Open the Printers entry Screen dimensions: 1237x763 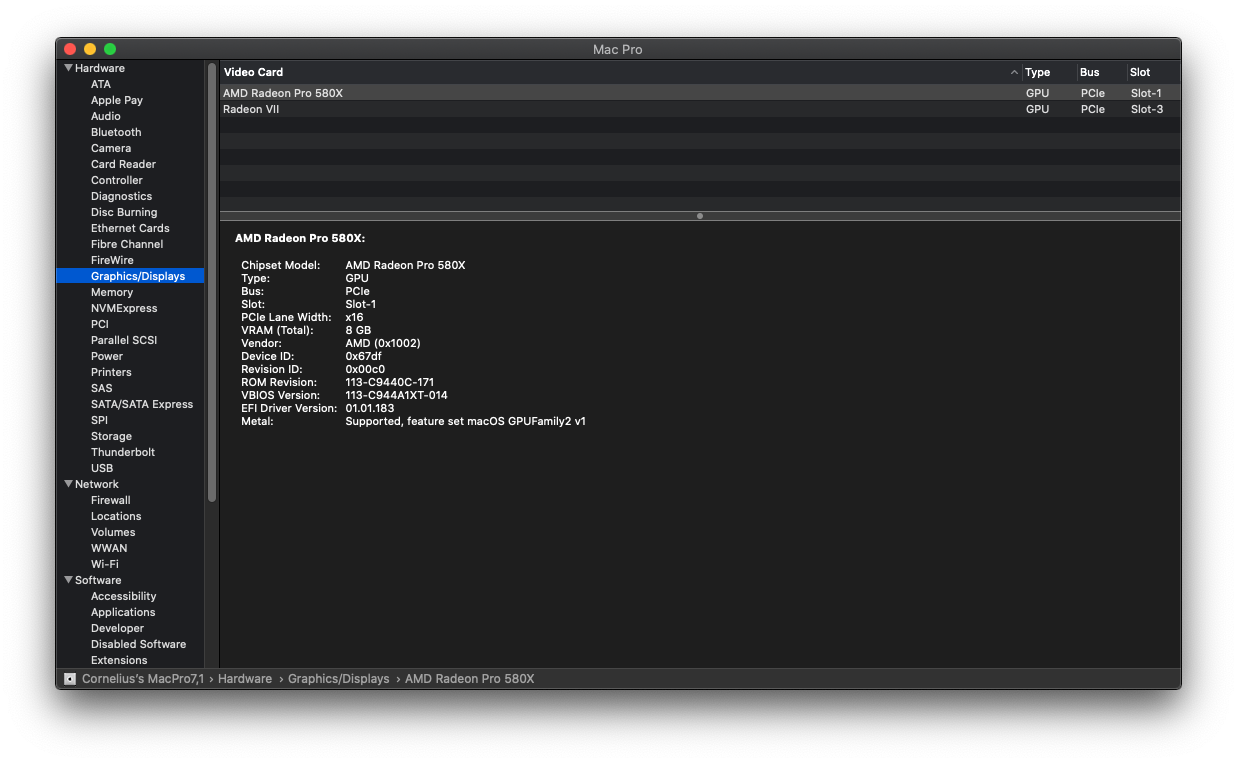(x=111, y=372)
